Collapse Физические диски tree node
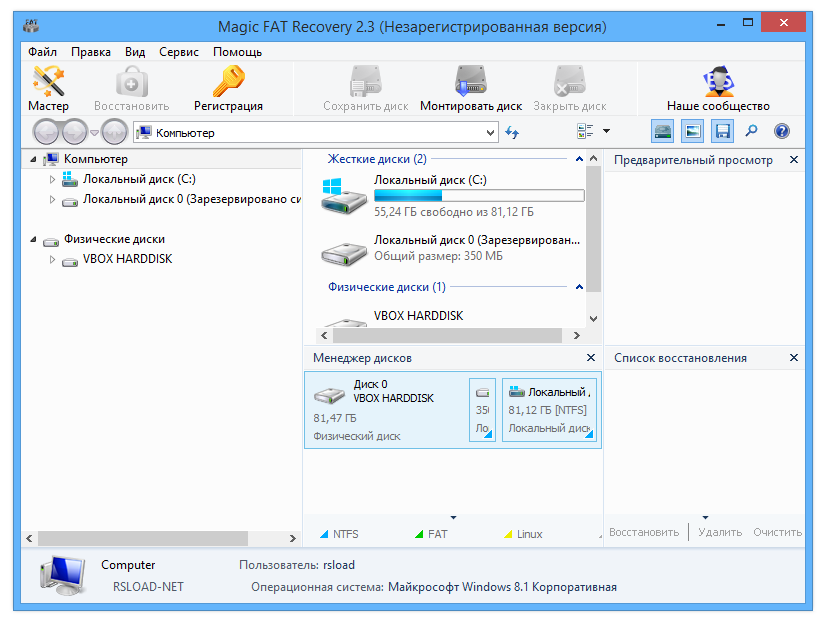This screenshot has width=834, height=635. [x=34, y=240]
